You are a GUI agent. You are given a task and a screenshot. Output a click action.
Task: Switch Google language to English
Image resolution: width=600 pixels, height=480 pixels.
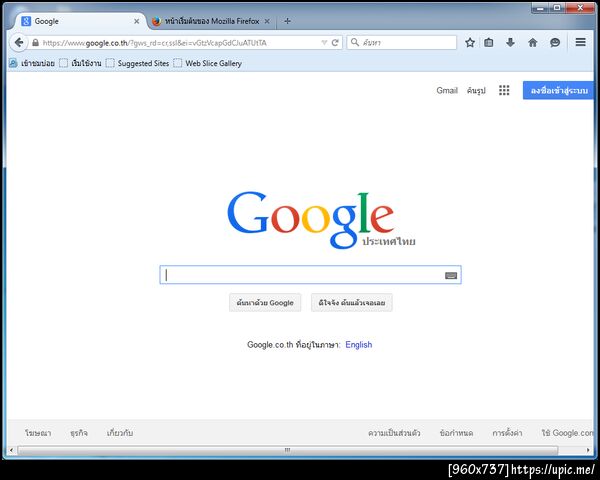coord(359,344)
